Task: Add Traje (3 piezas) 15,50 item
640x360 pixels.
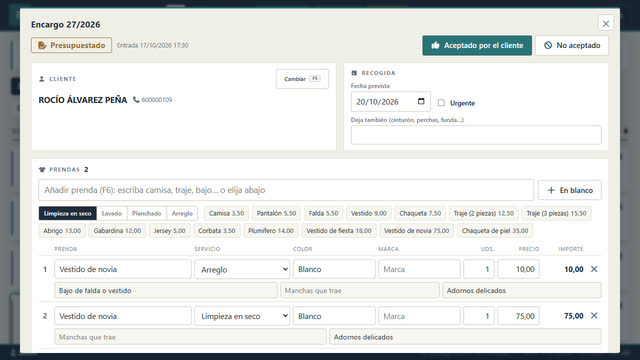Action: tap(556, 213)
